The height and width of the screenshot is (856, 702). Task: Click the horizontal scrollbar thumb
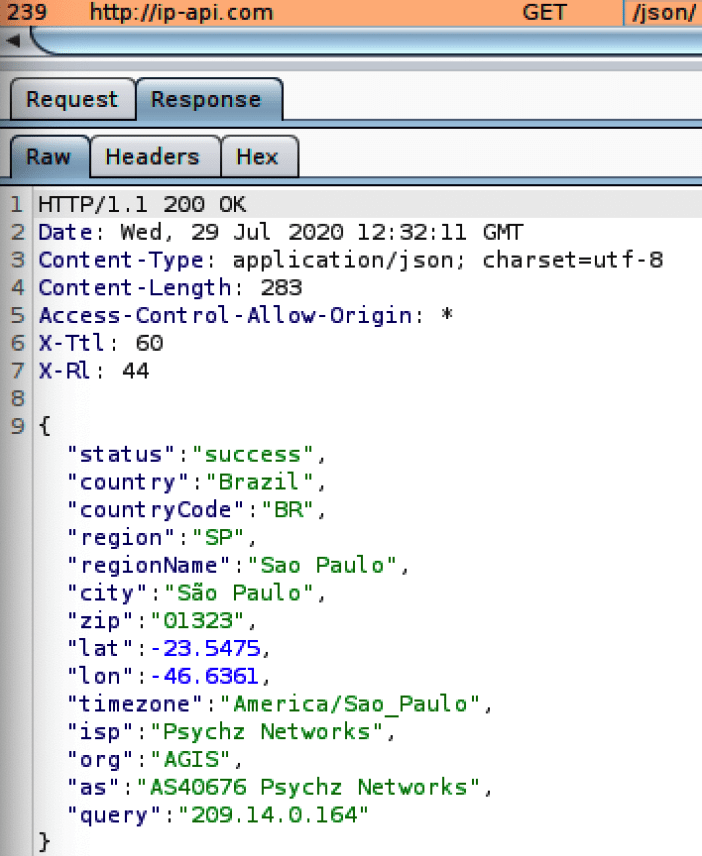[366, 41]
